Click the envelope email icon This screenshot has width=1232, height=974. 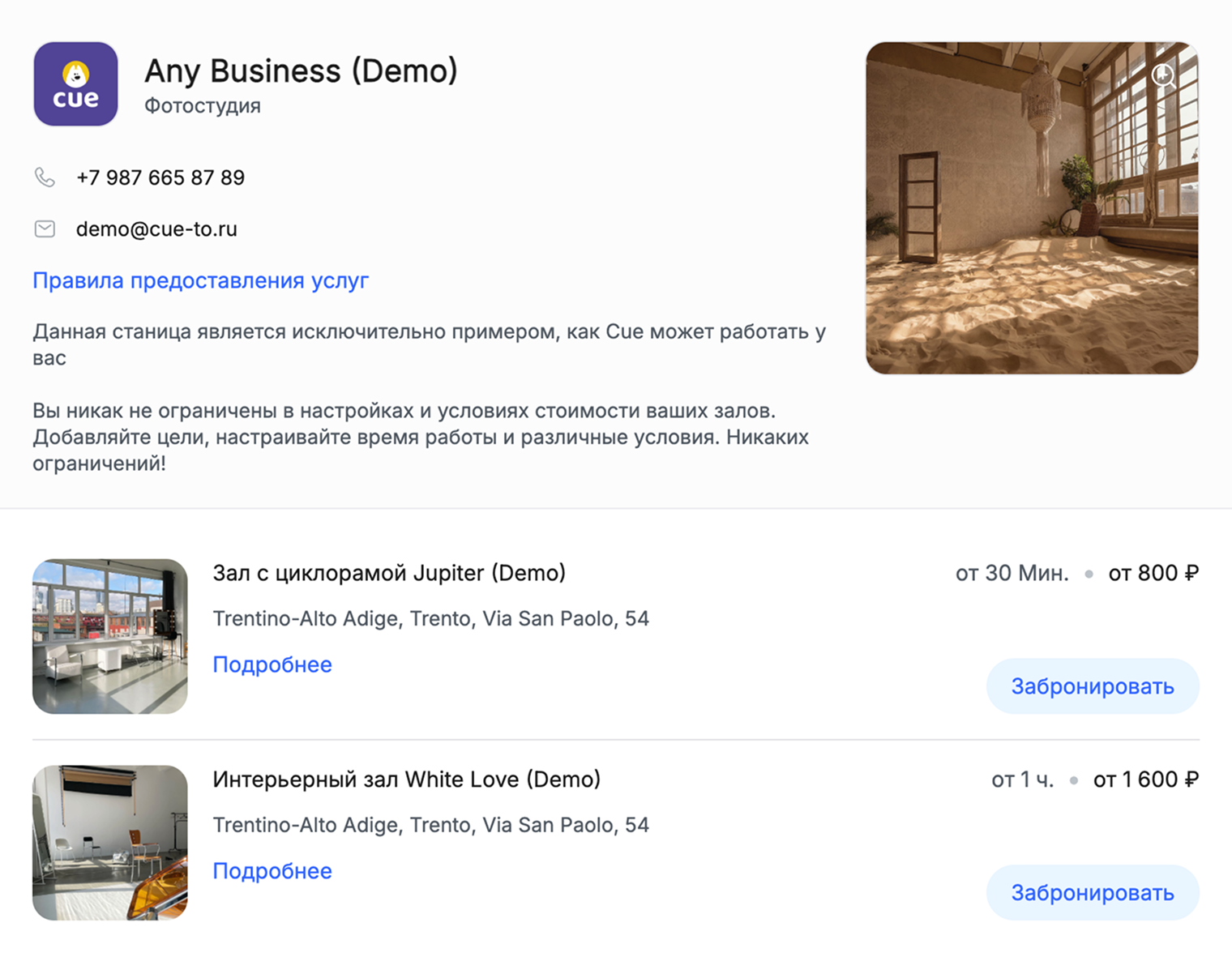[x=45, y=229]
